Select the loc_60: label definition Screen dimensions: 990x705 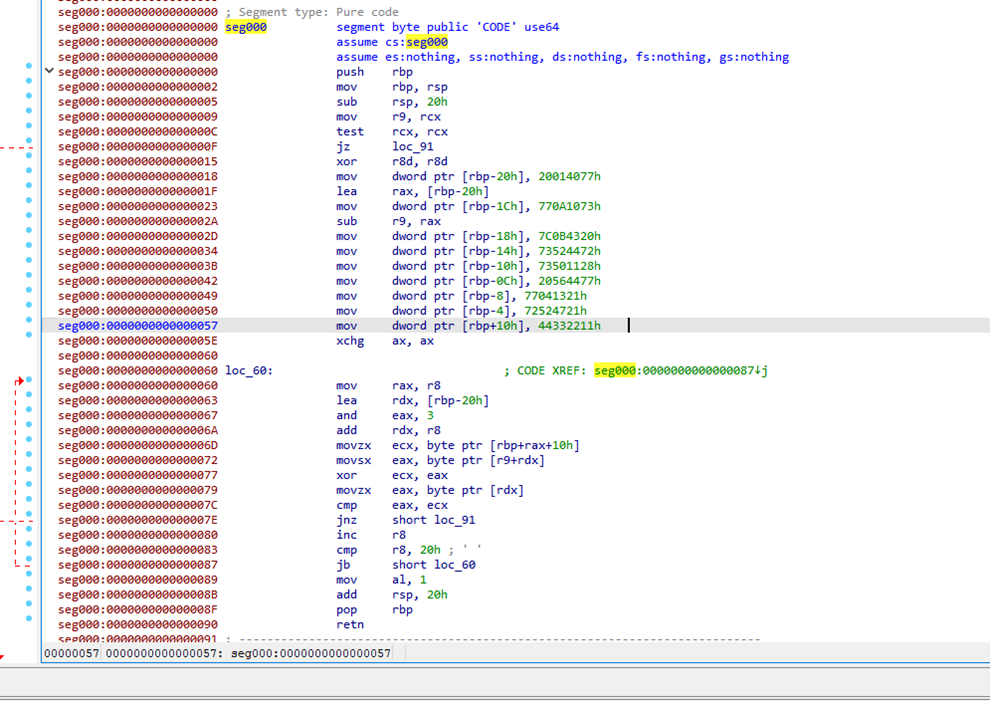click(249, 371)
